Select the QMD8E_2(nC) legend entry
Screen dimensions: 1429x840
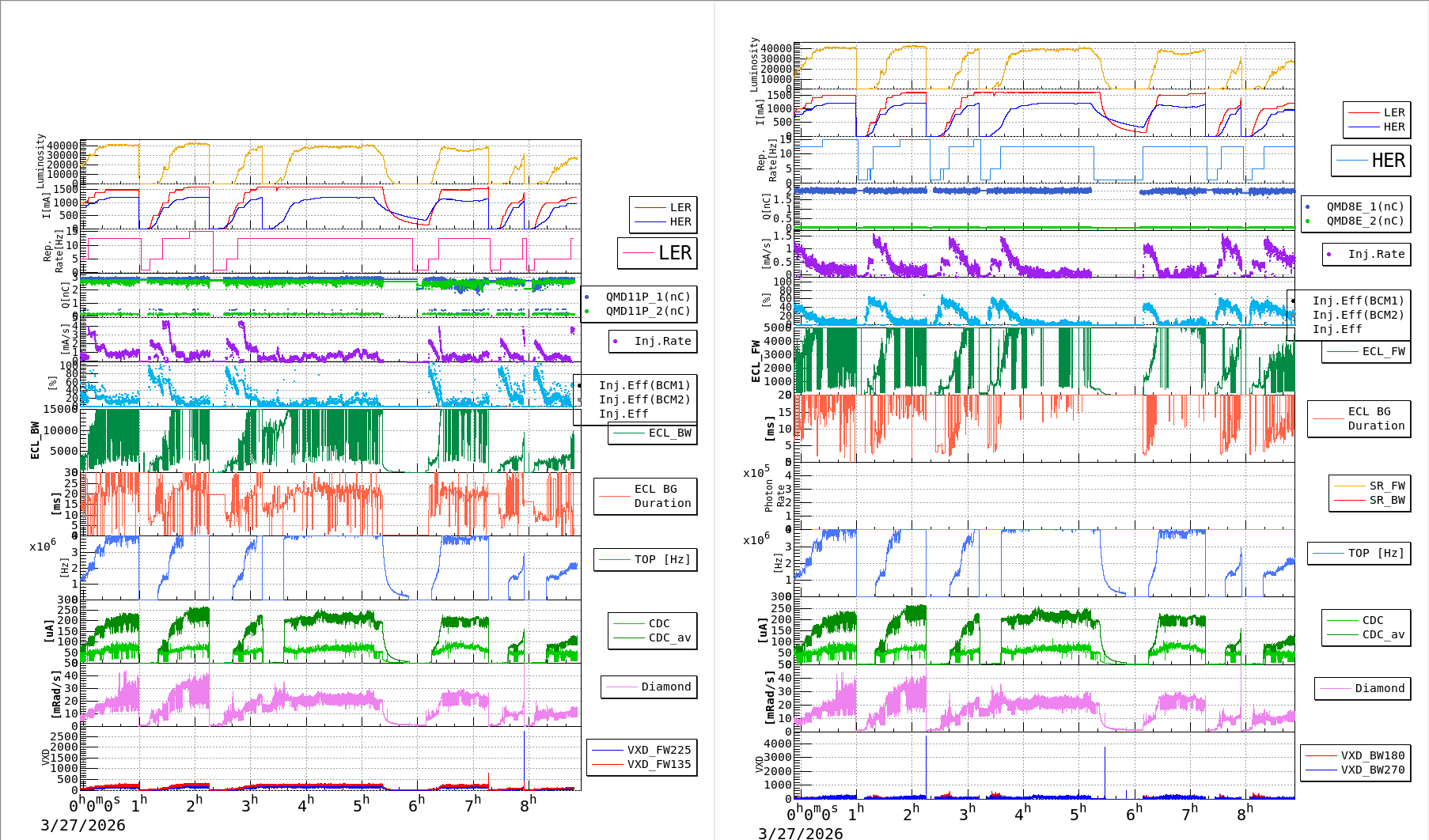click(x=1365, y=221)
